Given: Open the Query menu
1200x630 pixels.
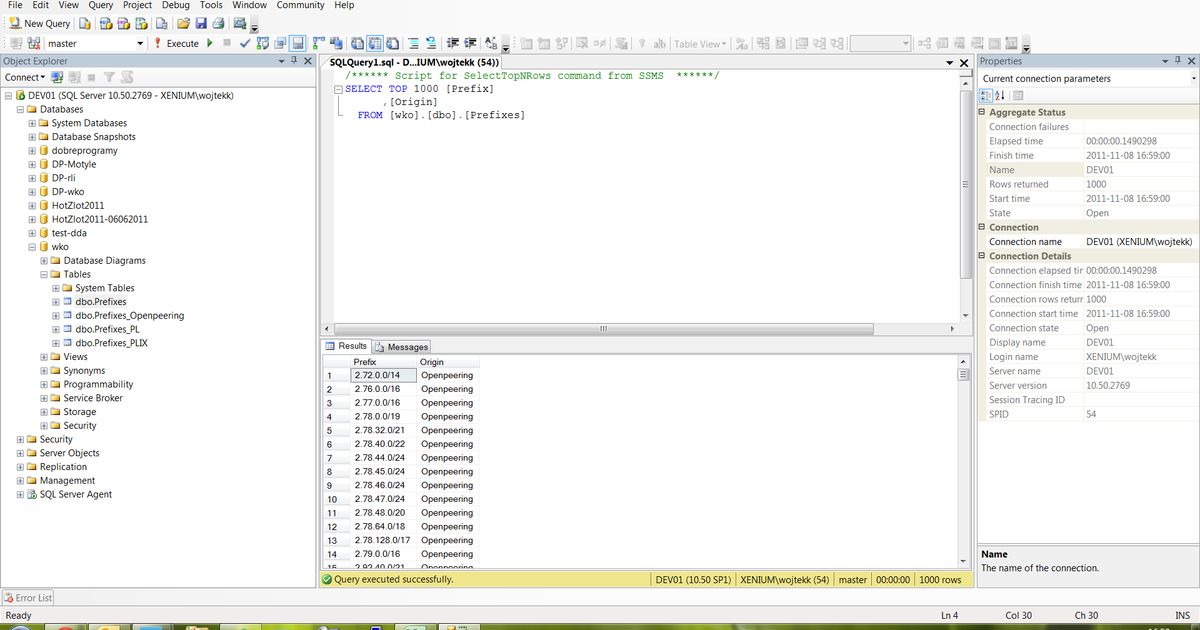Looking at the screenshot, I should coord(99,5).
